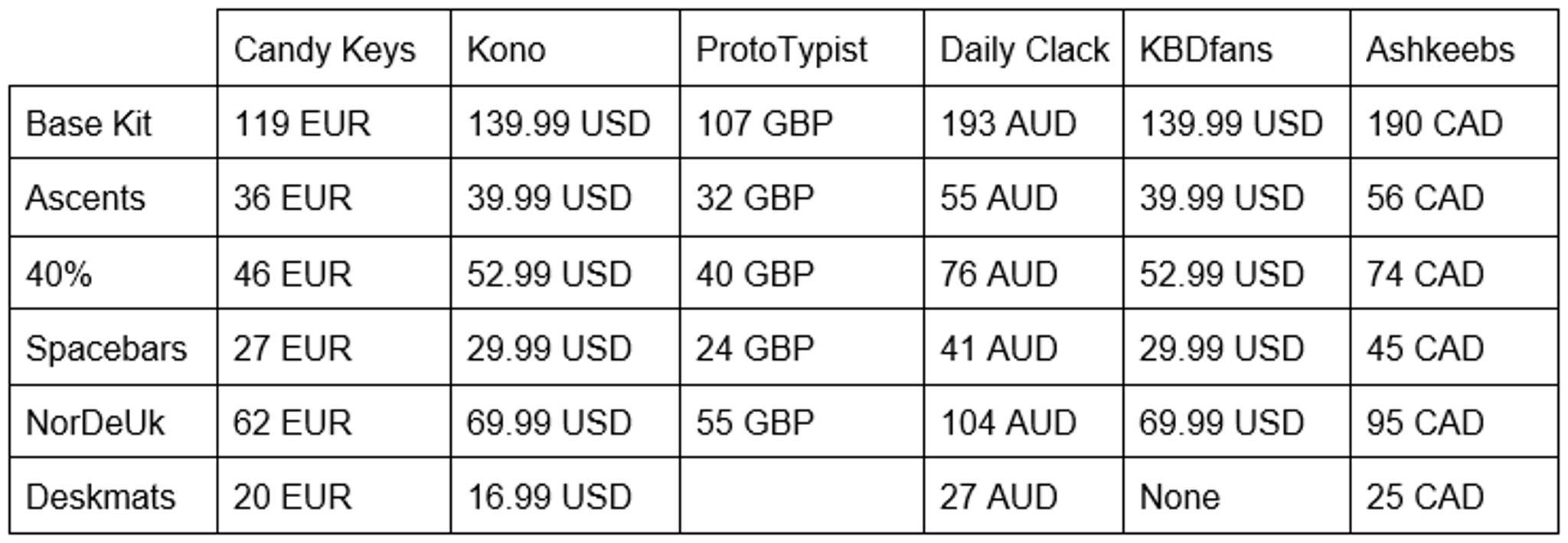Click the Candy Keys column header
This screenshot has height=543, width=1568.
pyautogui.click(x=325, y=51)
